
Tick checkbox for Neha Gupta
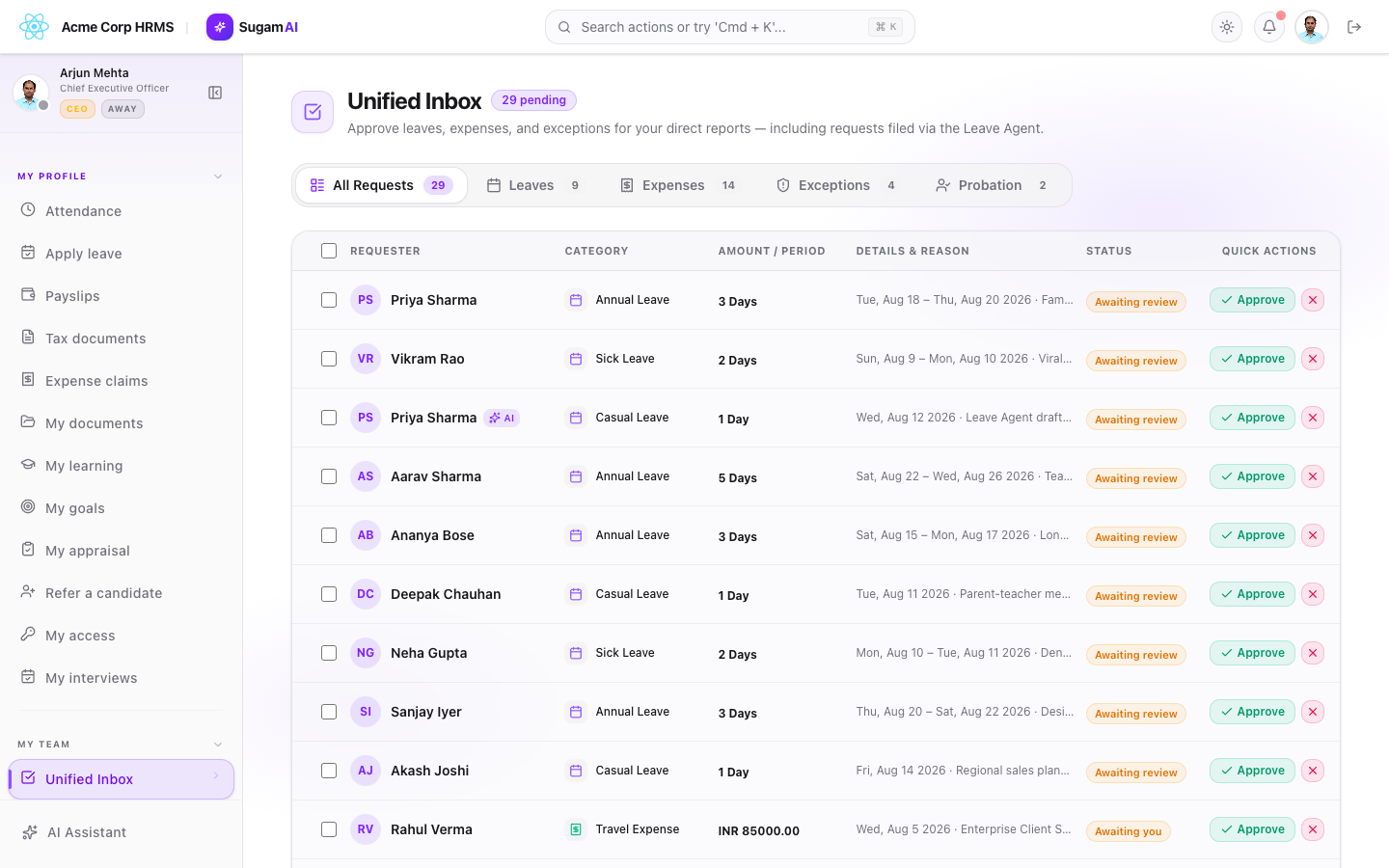click(x=329, y=653)
